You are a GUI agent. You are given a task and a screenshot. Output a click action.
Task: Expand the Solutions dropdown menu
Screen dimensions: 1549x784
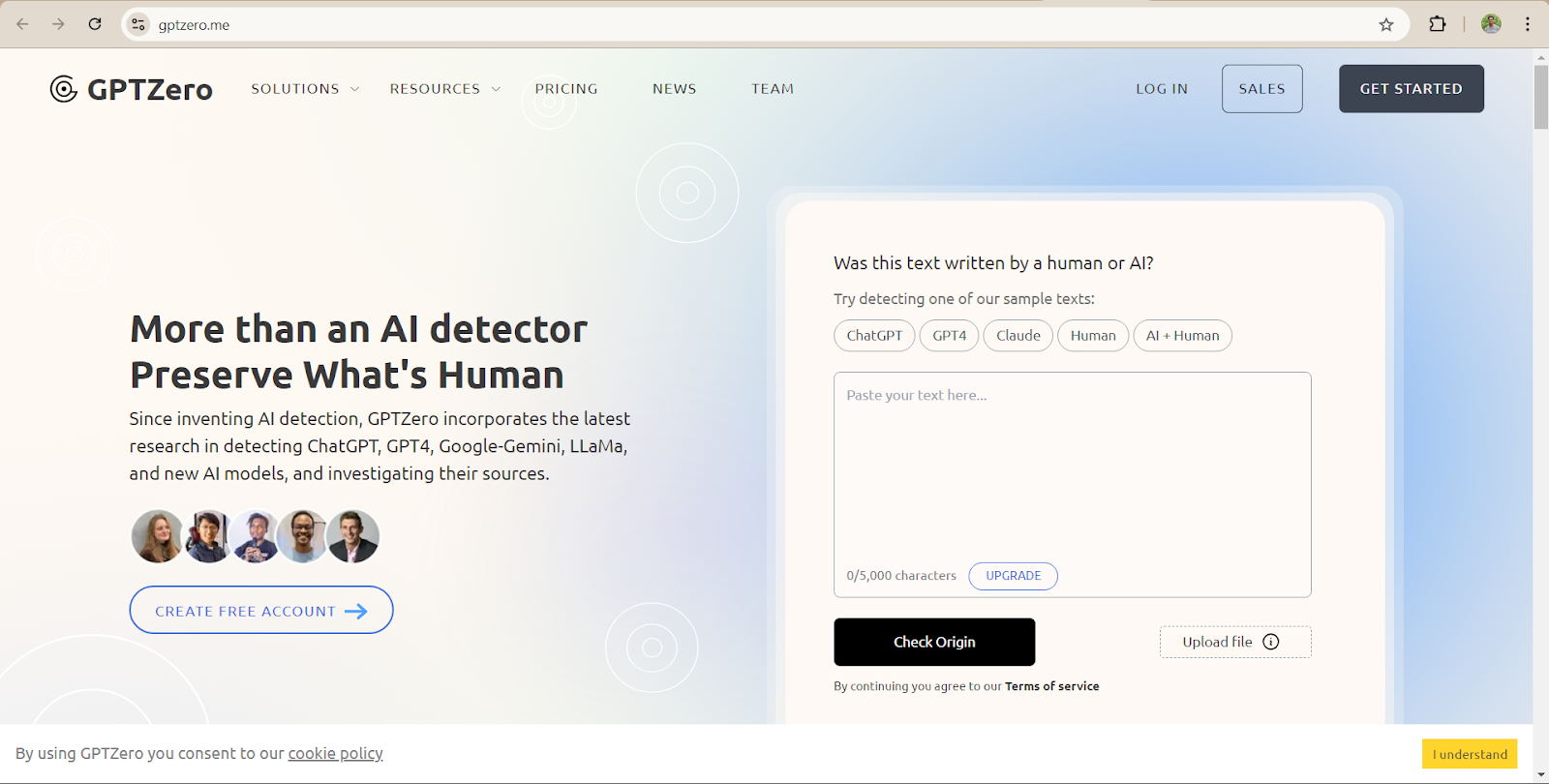pyautogui.click(x=305, y=89)
